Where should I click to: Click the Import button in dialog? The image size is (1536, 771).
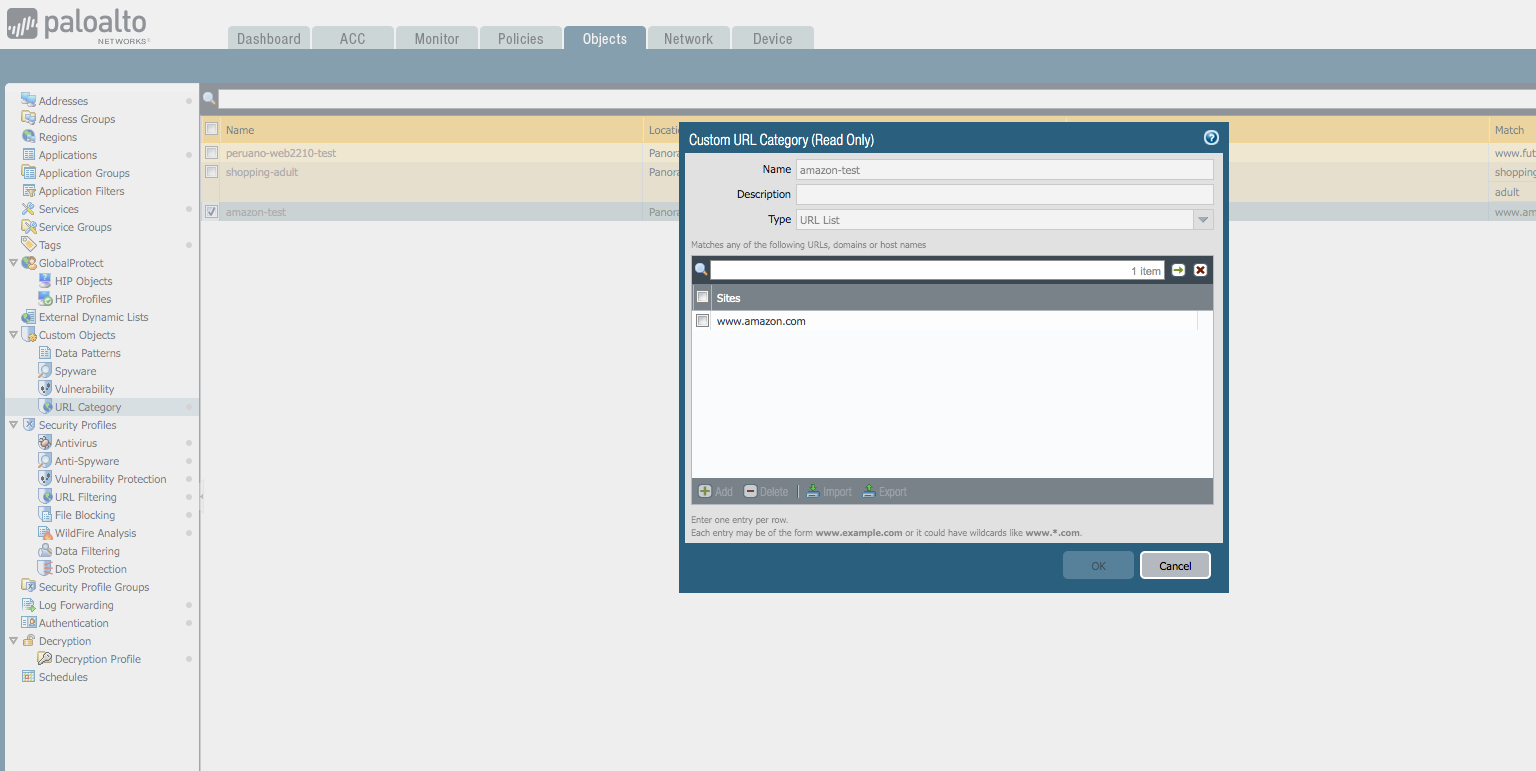(x=829, y=491)
